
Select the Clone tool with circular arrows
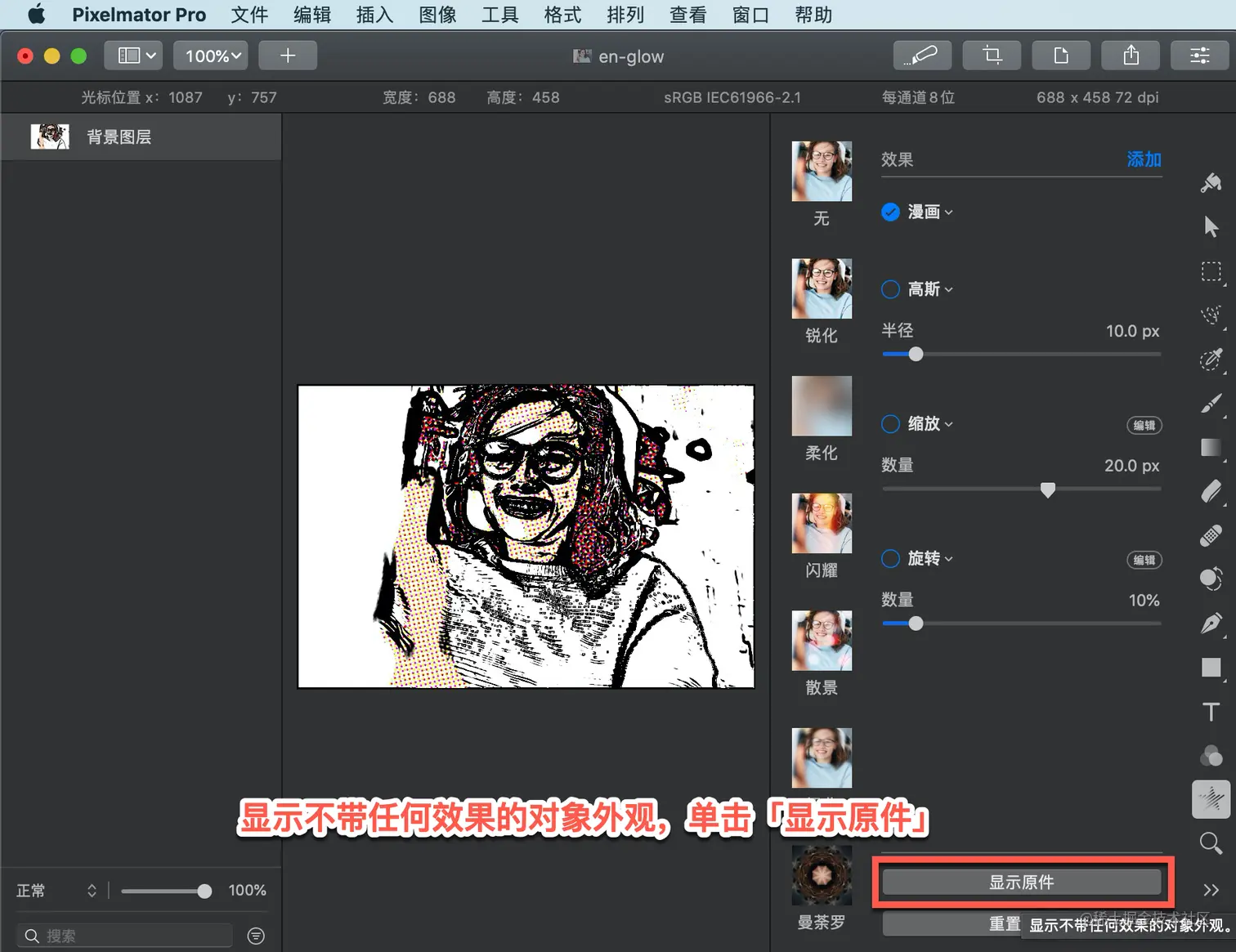click(x=1211, y=579)
